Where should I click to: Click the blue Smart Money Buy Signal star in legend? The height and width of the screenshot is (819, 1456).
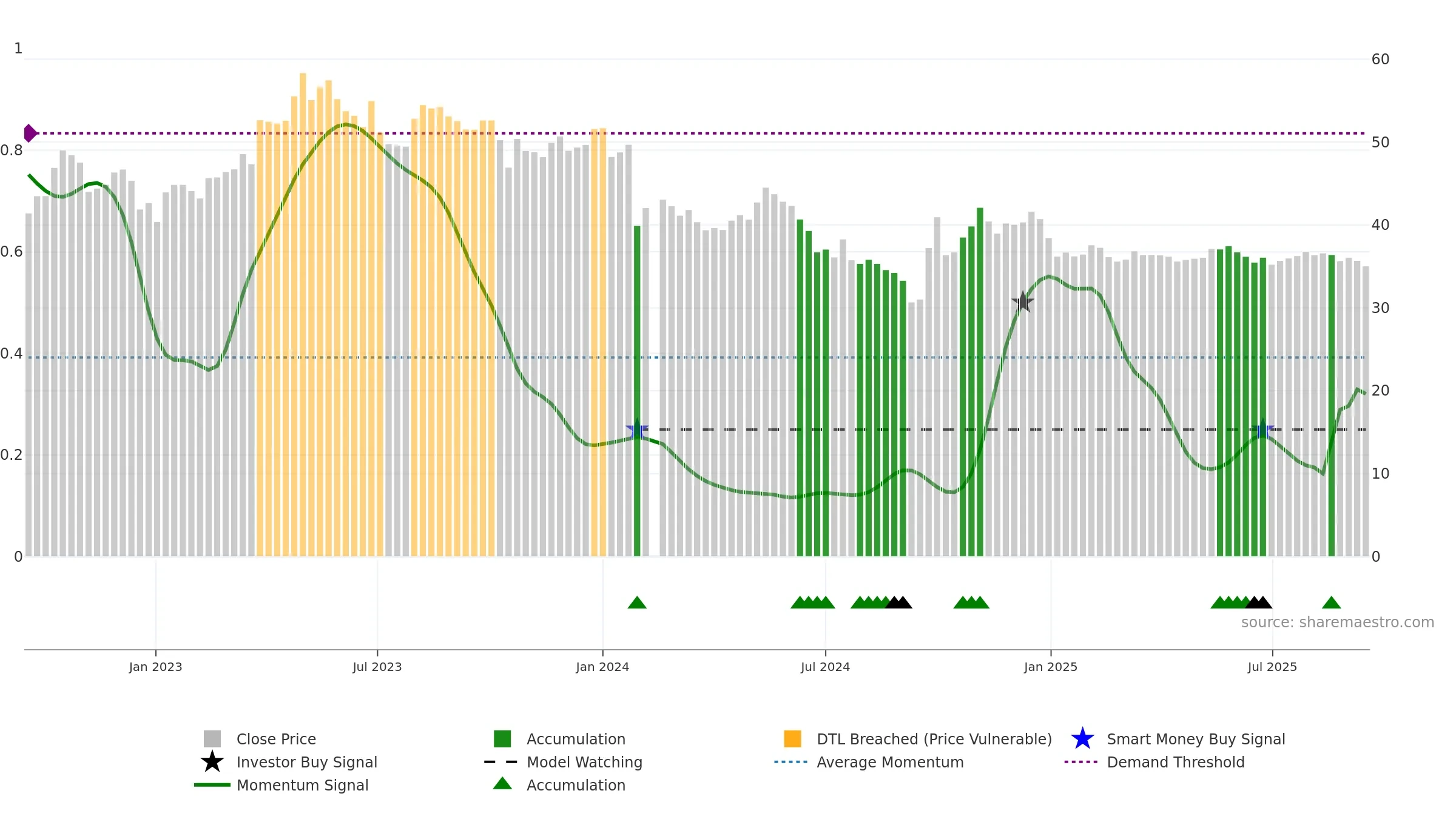(1082, 739)
